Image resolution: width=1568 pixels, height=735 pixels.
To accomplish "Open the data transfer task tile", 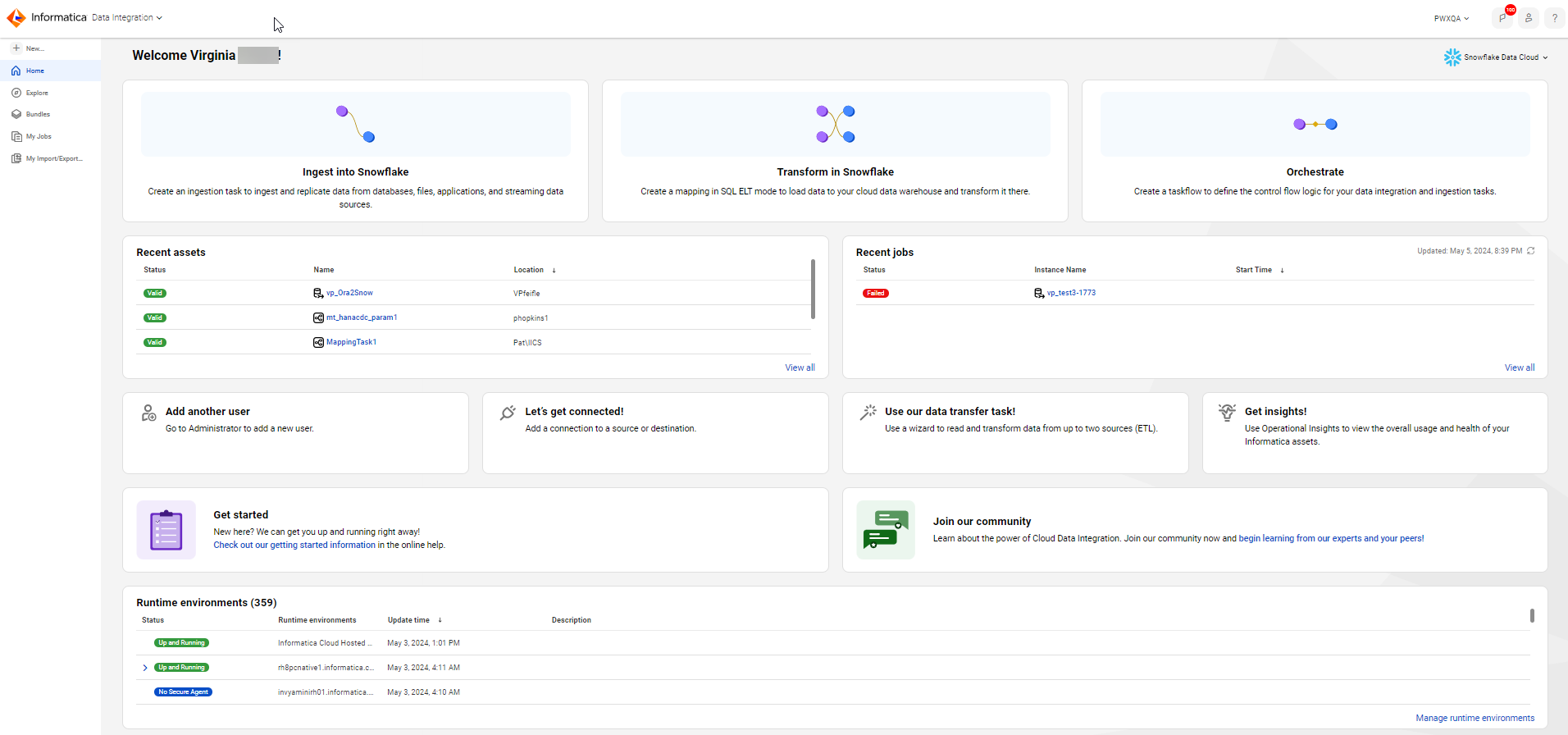I will tap(1015, 433).
